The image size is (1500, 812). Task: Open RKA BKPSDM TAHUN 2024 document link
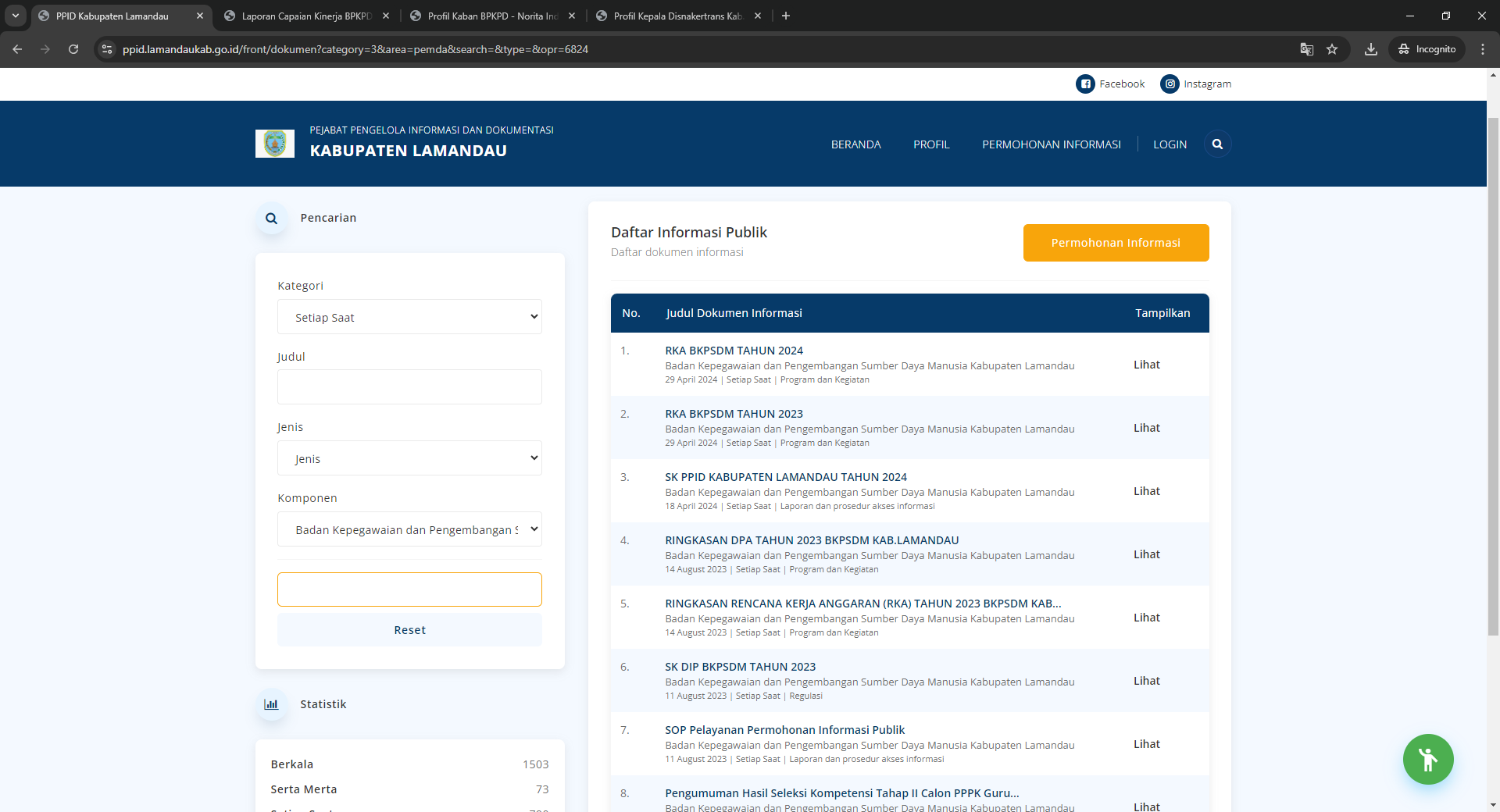click(x=734, y=351)
